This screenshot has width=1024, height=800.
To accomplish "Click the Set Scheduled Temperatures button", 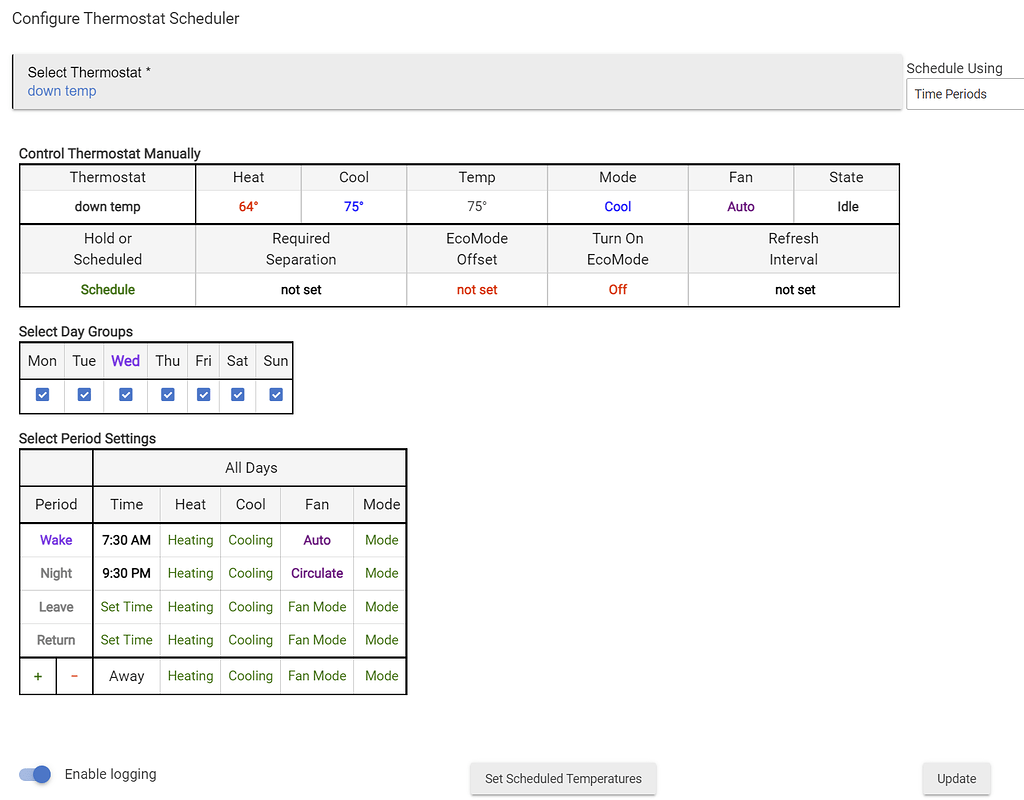I will pos(563,778).
